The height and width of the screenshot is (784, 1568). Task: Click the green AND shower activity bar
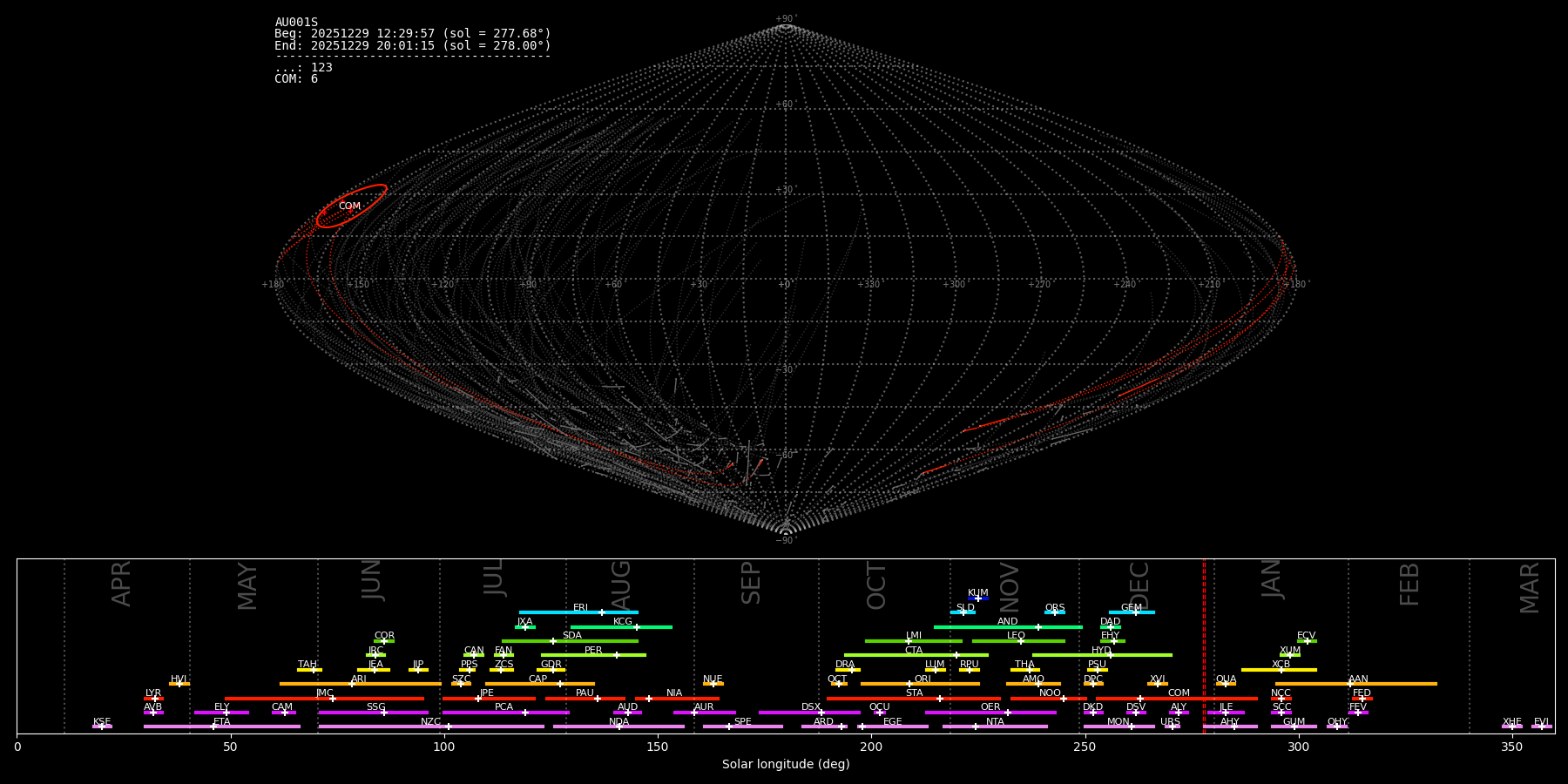click(1008, 627)
